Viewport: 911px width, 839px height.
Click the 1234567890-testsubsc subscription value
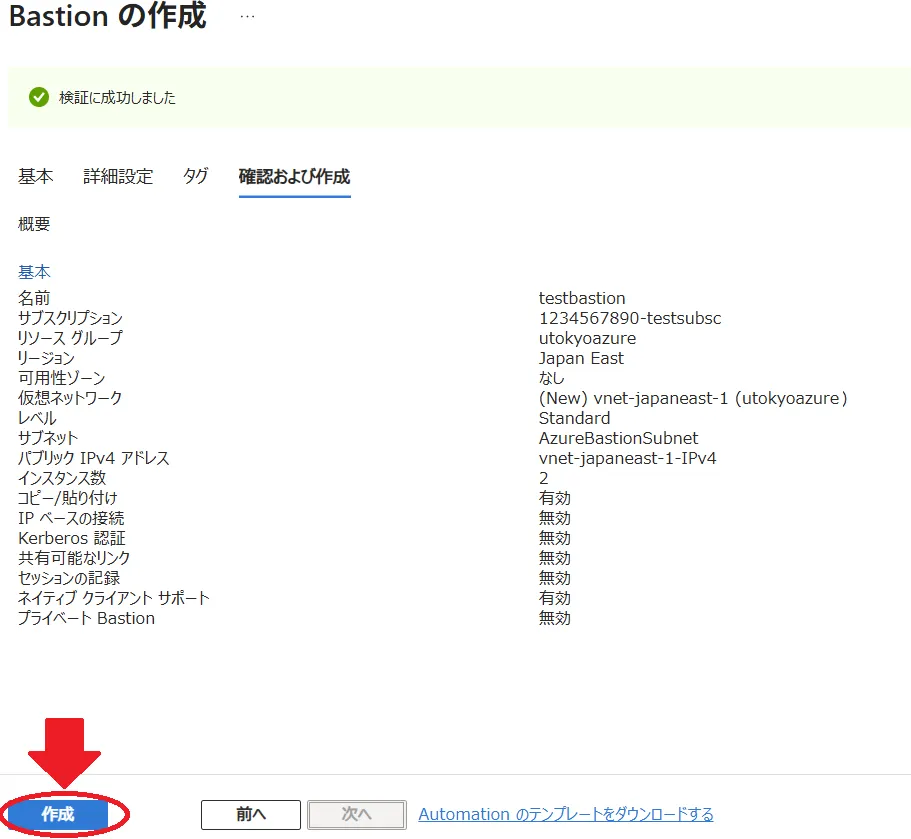(x=629, y=318)
